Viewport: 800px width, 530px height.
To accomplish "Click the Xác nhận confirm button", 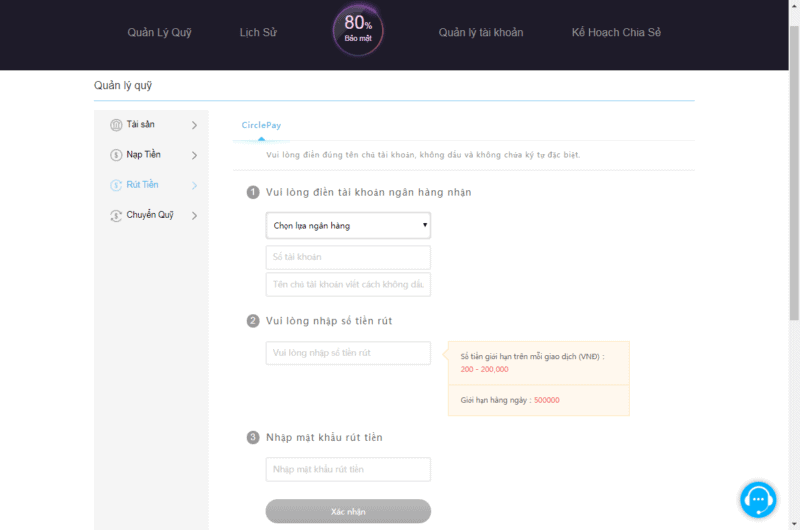I will click(348, 511).
